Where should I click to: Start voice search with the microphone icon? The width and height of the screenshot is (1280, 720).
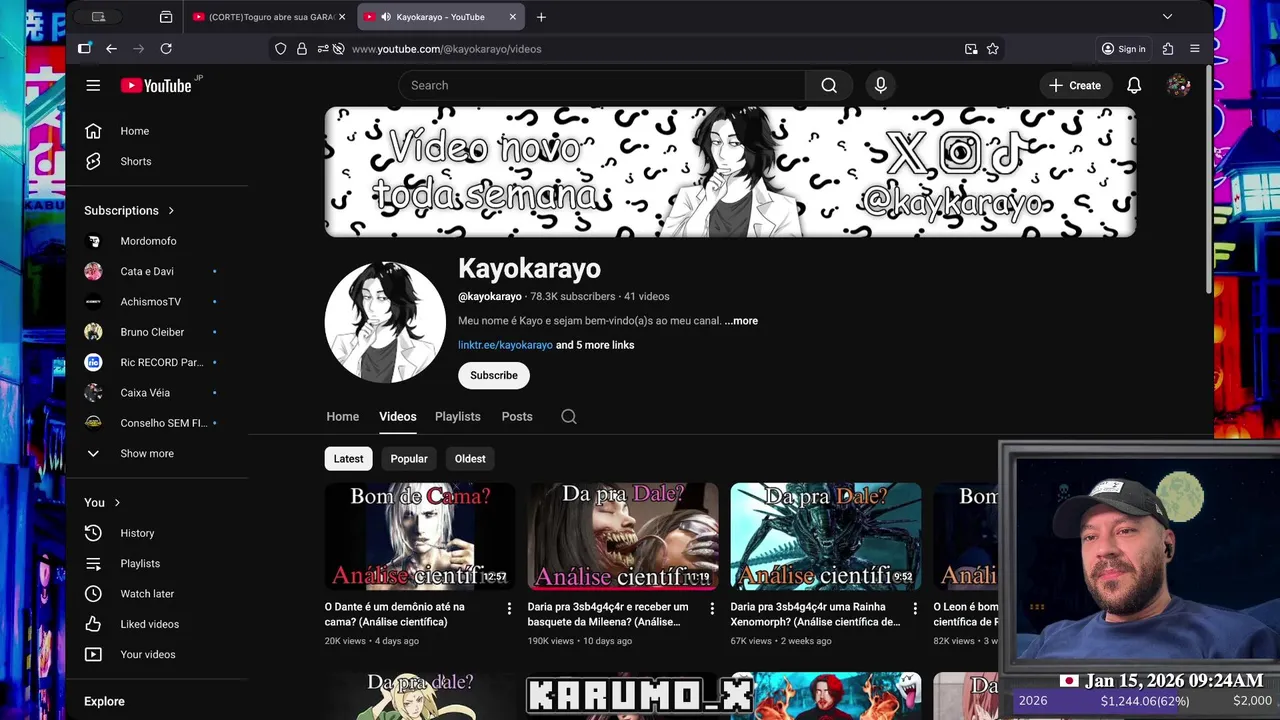881,85
